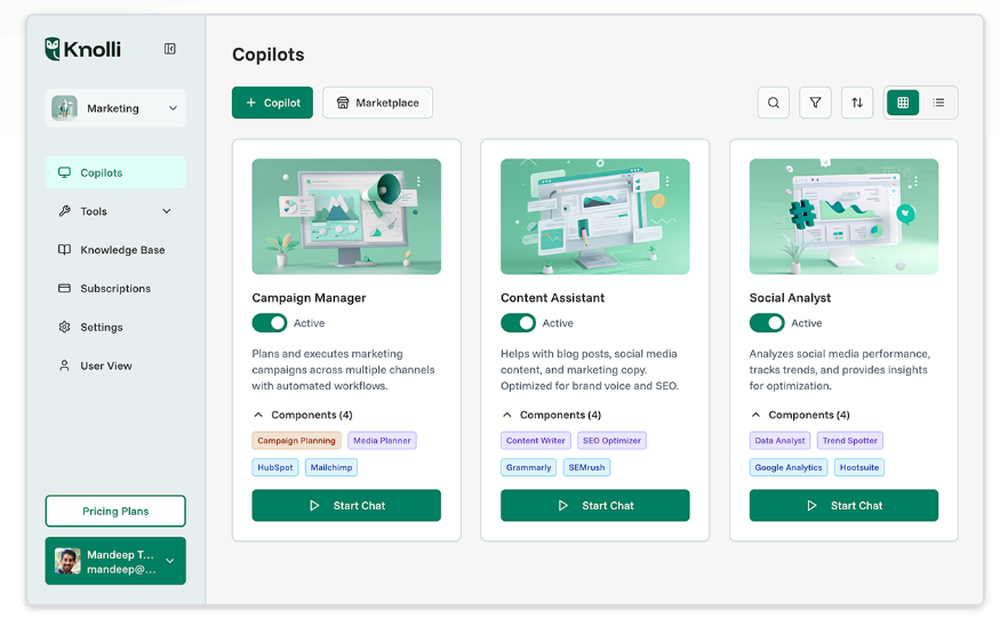Collapse Content Assistant components section
This screenshot has height=620, width=1000.
tap(508, 415)
